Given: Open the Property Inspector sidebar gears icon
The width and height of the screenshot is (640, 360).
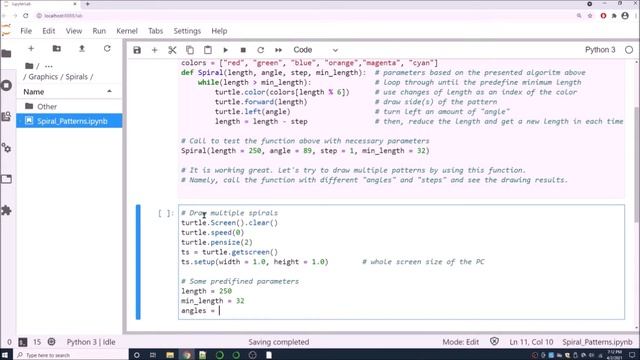Looking at the screenshot, I should [7, 148].
